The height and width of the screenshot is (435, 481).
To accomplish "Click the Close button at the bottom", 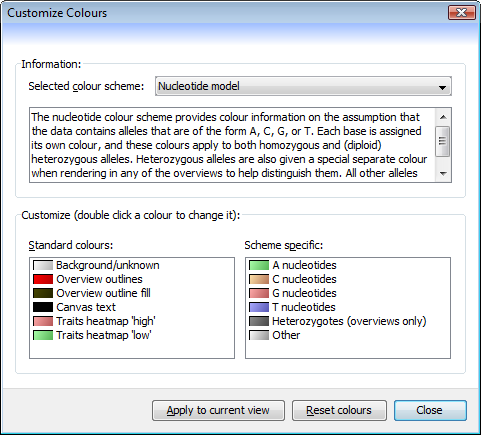I will click(430, 410).
